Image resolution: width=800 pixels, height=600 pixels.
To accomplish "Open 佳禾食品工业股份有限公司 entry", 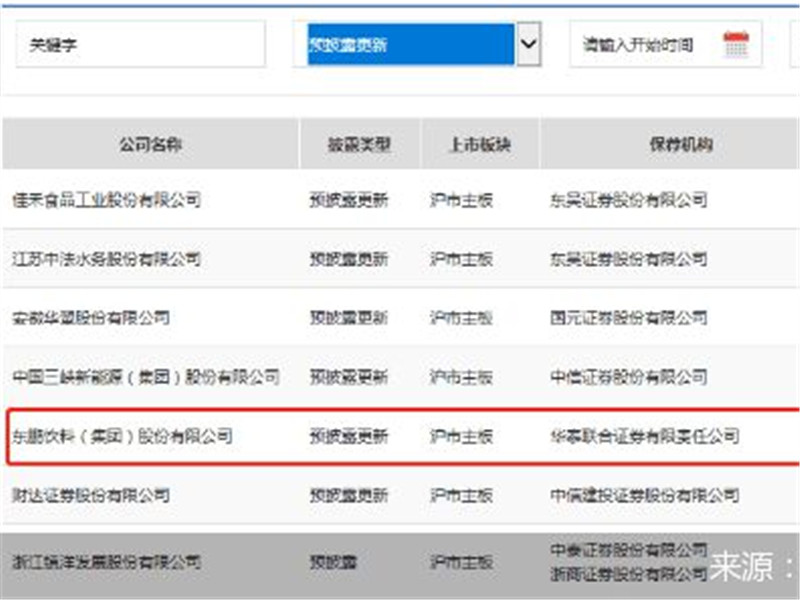I will click(x=107, y=199).
